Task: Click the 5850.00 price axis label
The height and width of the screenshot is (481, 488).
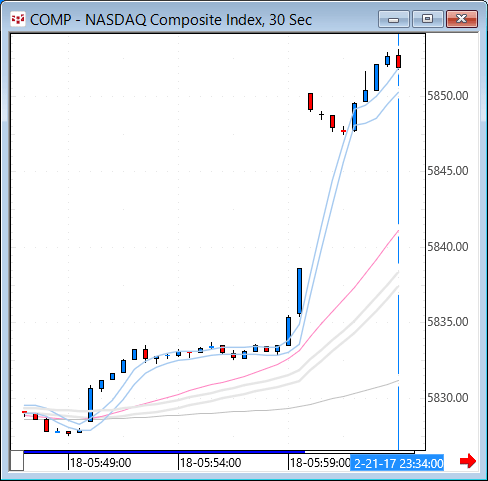Action: tap(448, 96)
